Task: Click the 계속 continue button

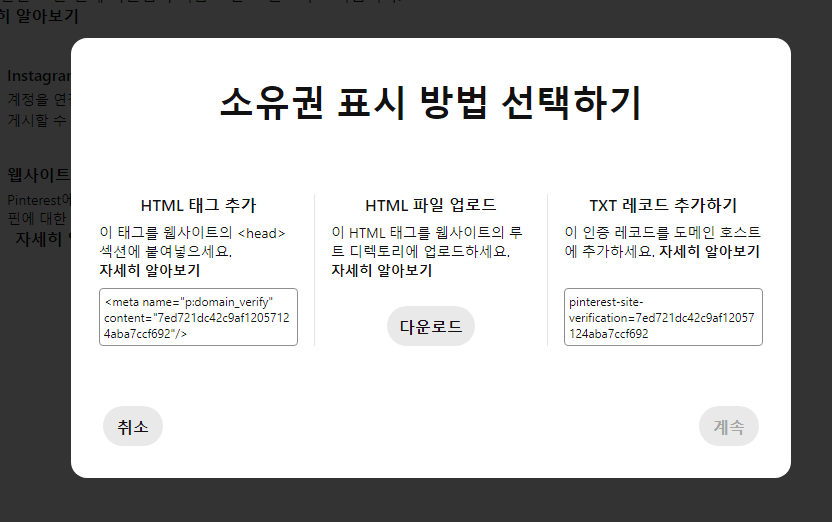Action: (x=729, y=426)
